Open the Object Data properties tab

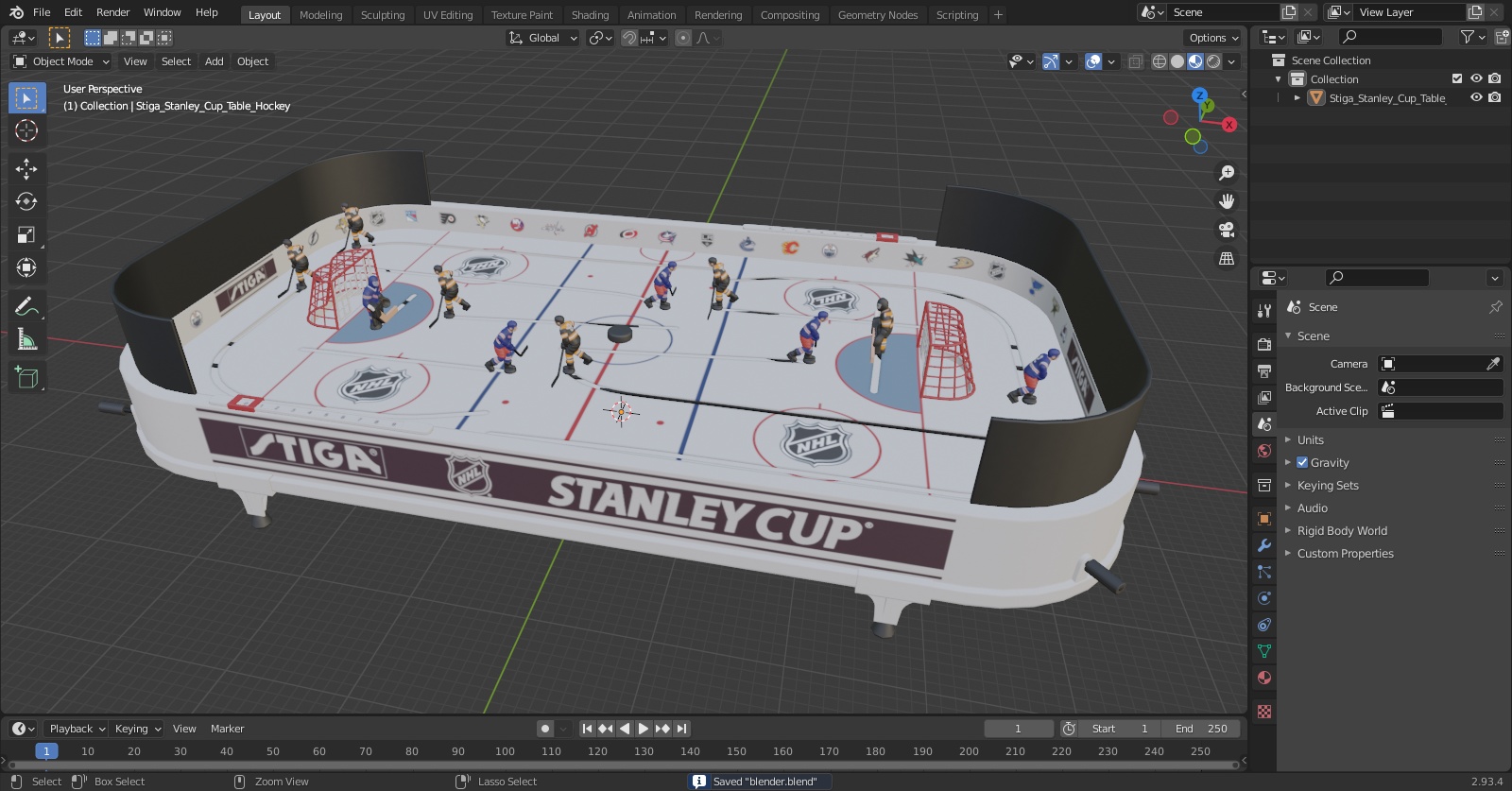coord(1264,651)
